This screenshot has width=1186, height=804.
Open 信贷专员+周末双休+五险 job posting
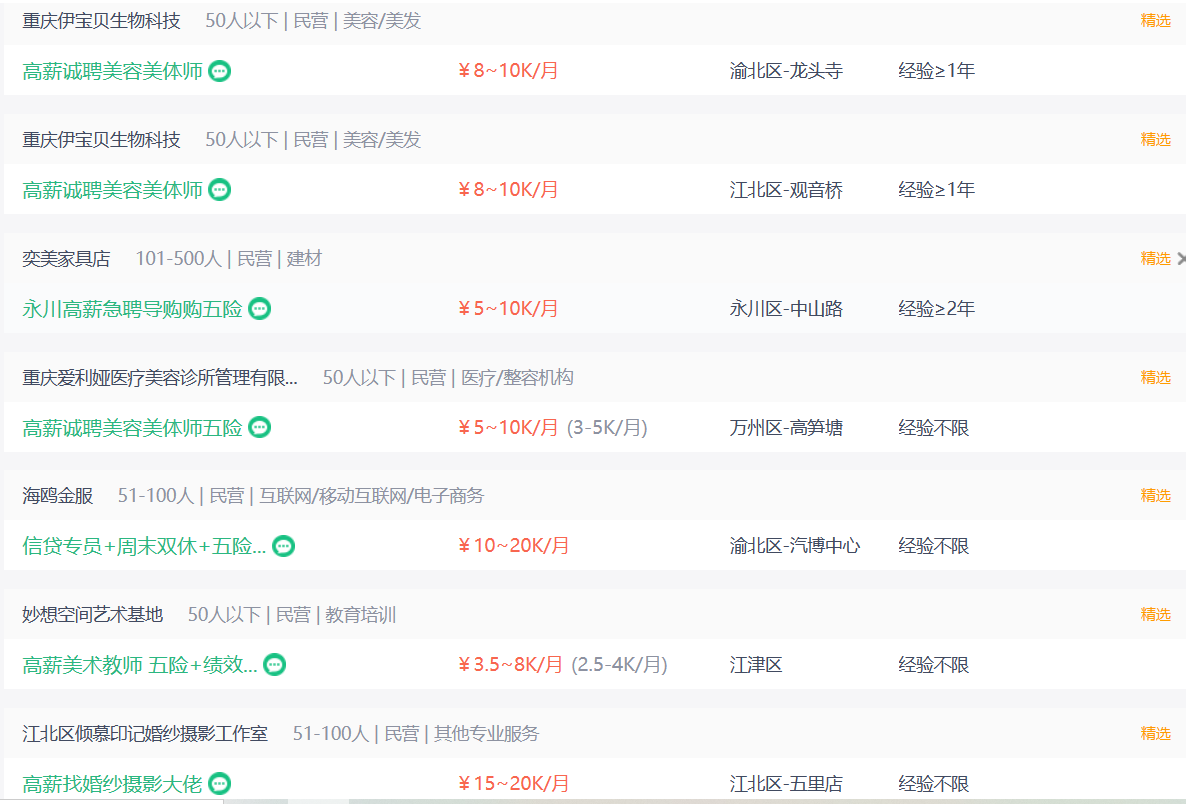click(x=144, y=546)
